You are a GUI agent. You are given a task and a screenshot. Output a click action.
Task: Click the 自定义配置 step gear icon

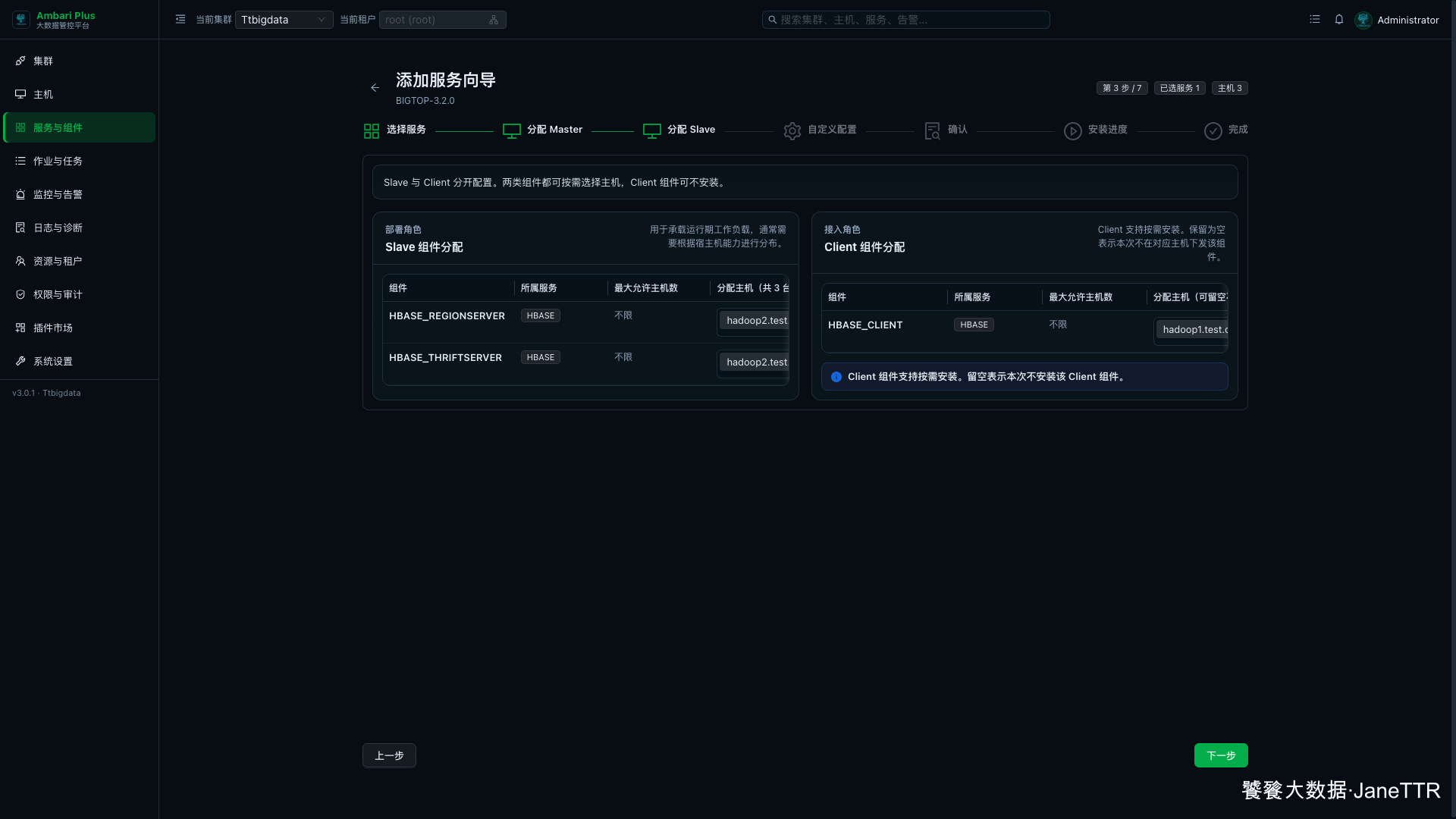[792, 131]
